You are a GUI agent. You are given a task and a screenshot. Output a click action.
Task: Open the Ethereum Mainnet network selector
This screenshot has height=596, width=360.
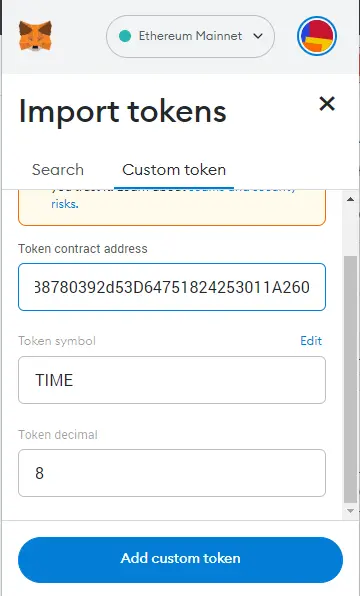tap(190, 36)
